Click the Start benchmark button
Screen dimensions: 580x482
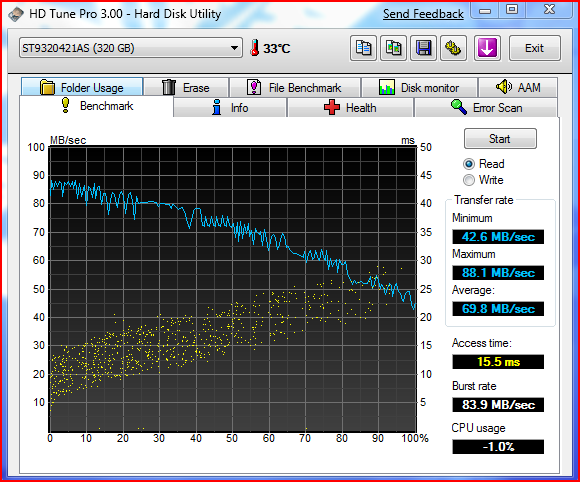(x=500, y=139)
